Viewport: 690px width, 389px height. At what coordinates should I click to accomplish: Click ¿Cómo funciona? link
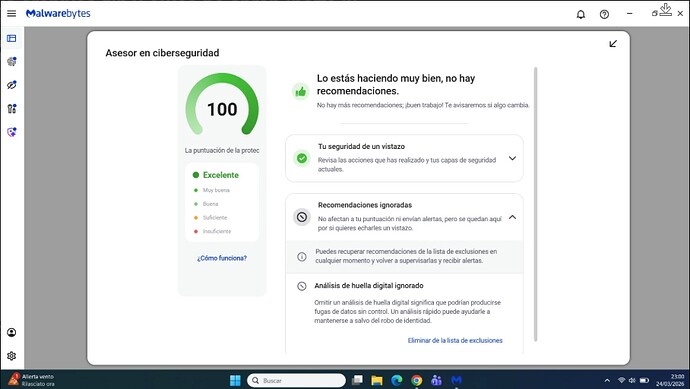(x=222, y=258)
